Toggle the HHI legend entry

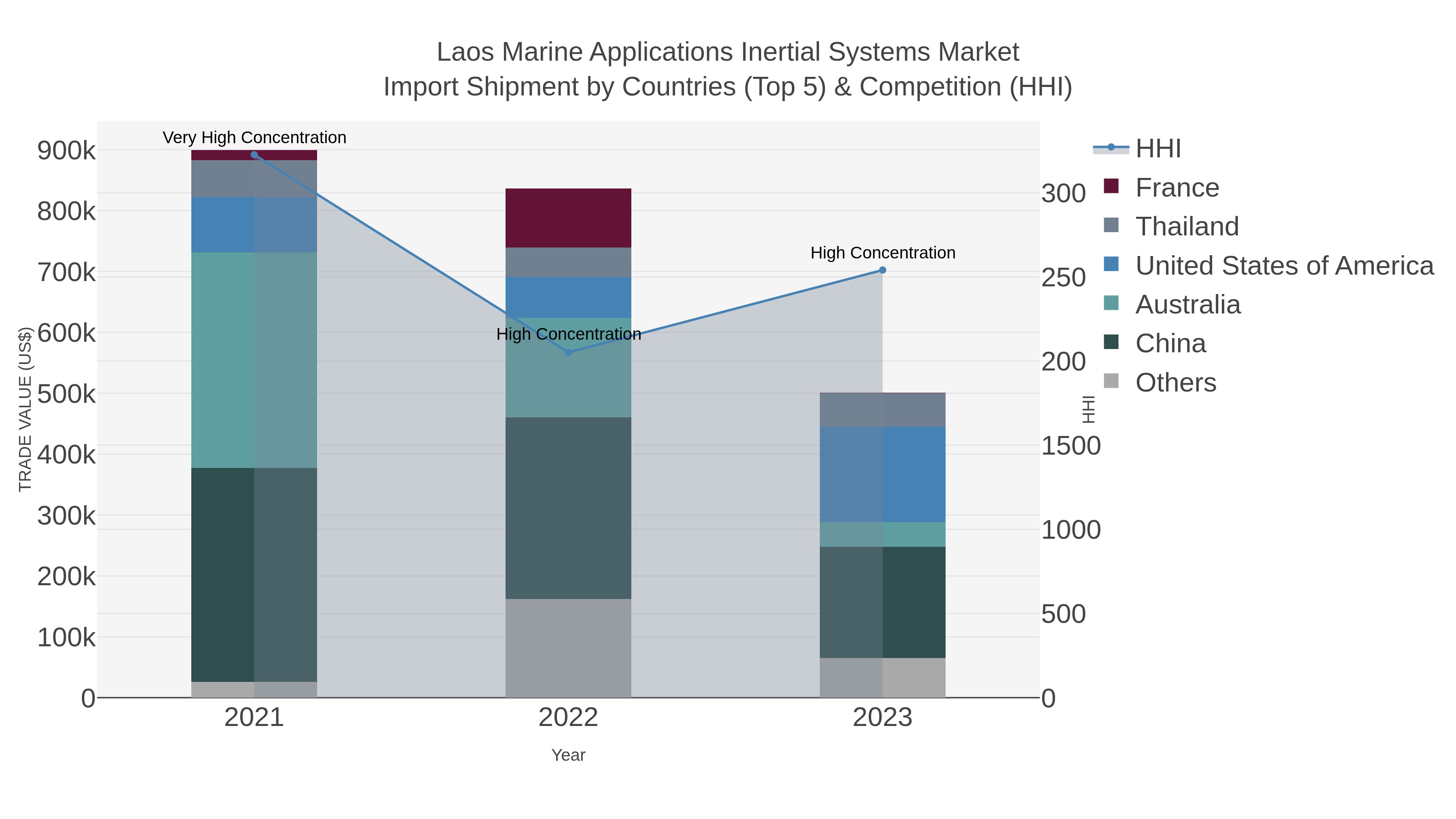click(x=1137, y=148)
